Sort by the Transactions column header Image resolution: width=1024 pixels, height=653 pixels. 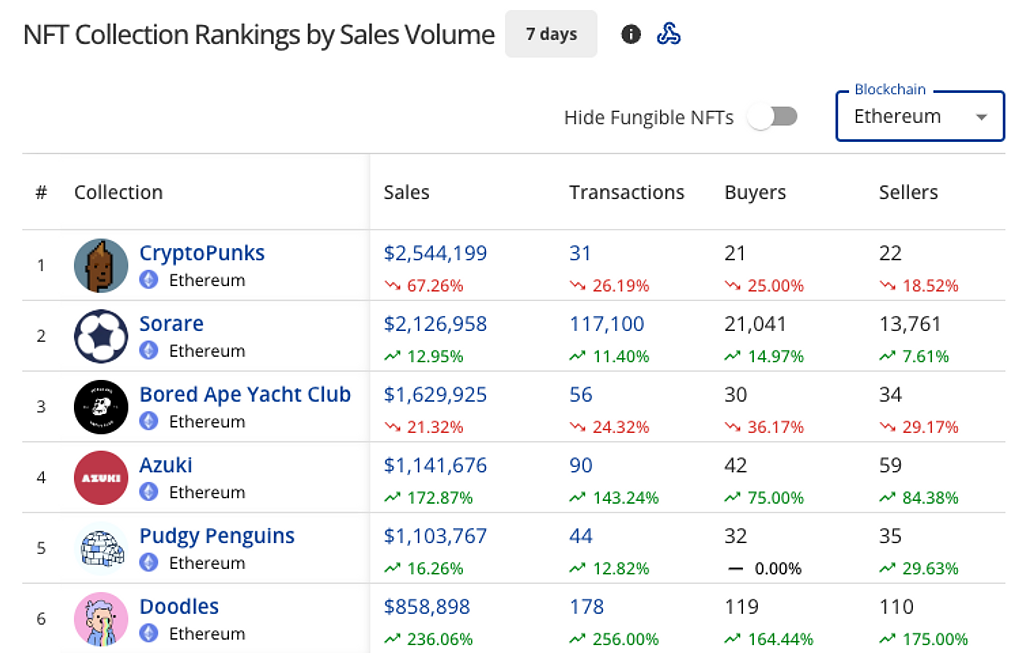pos(627,193)
